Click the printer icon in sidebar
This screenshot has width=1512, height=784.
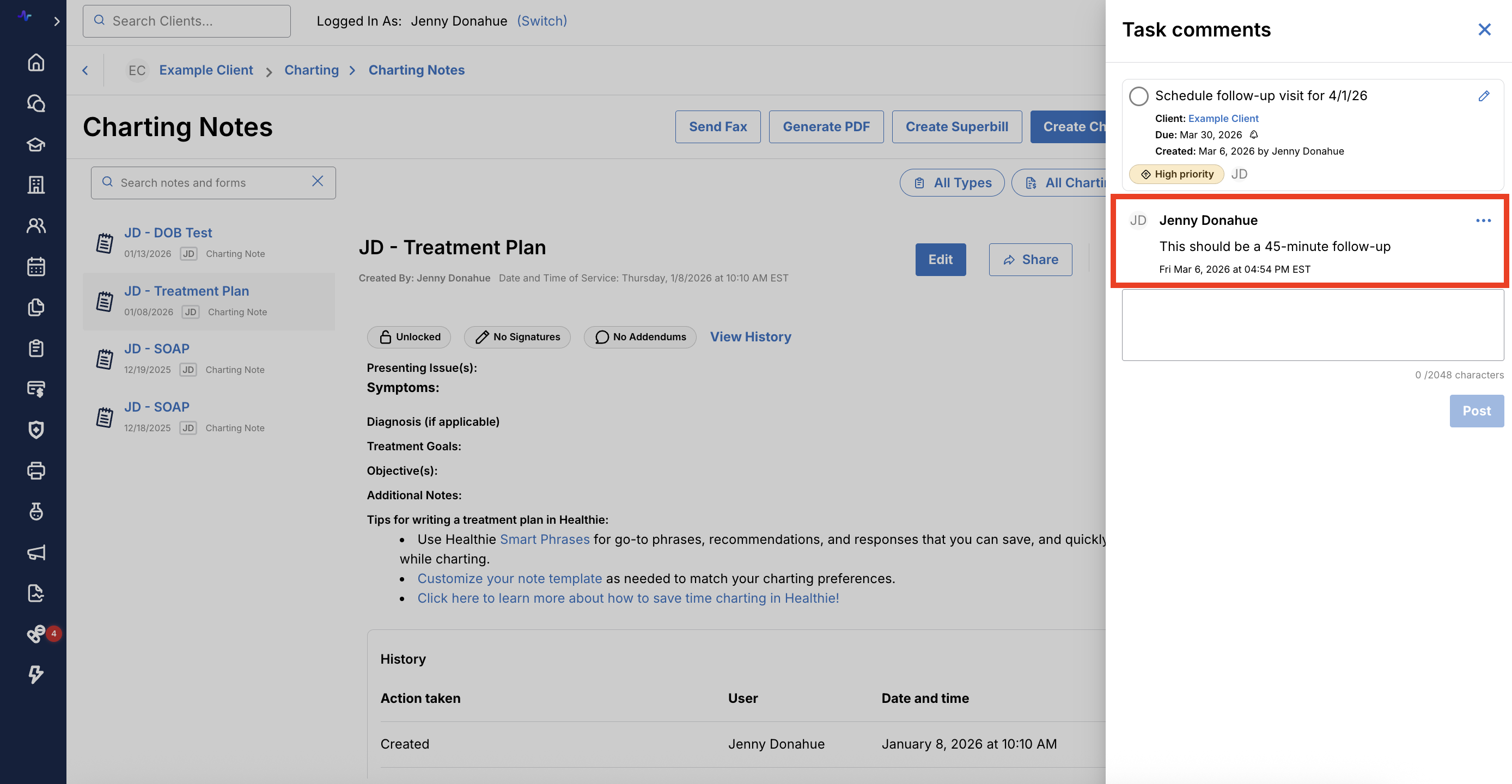[x=36, y=470]
